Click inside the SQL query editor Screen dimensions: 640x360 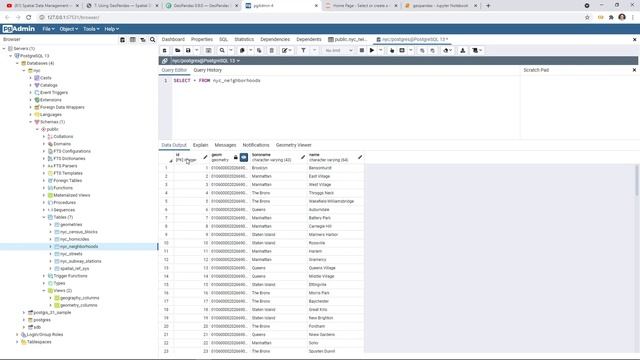(x=346, y=108)
